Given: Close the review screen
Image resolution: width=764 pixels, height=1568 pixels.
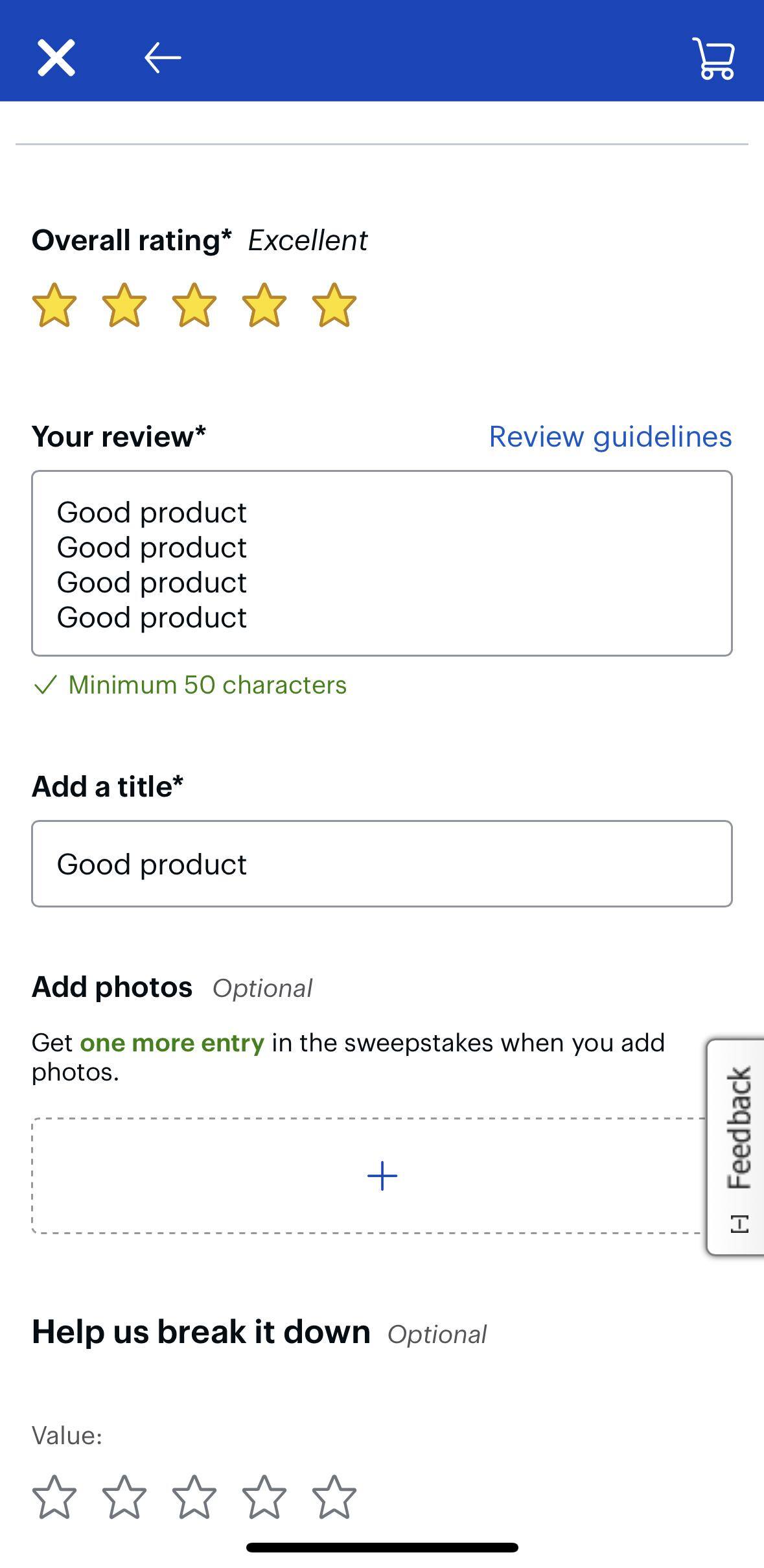Looking at the screenshot, I should pos(57,57).
